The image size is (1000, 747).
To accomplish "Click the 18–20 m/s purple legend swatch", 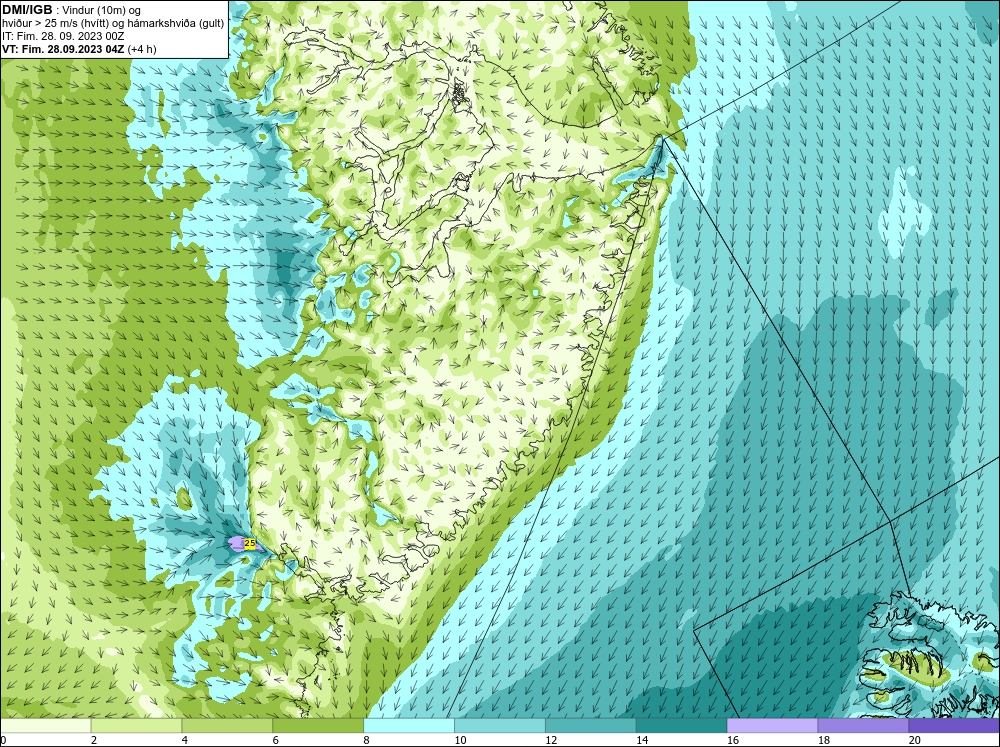I will (864, 726).
